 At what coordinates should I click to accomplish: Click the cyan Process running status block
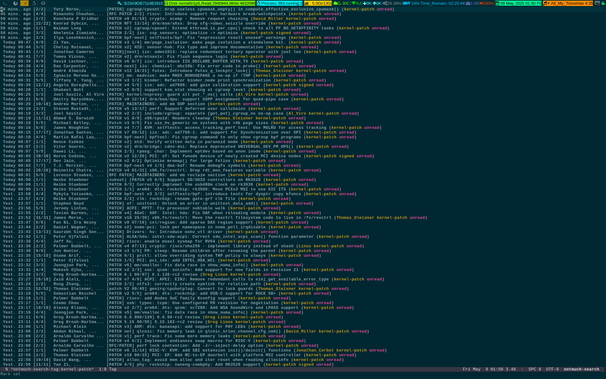(x=279, y=3)
